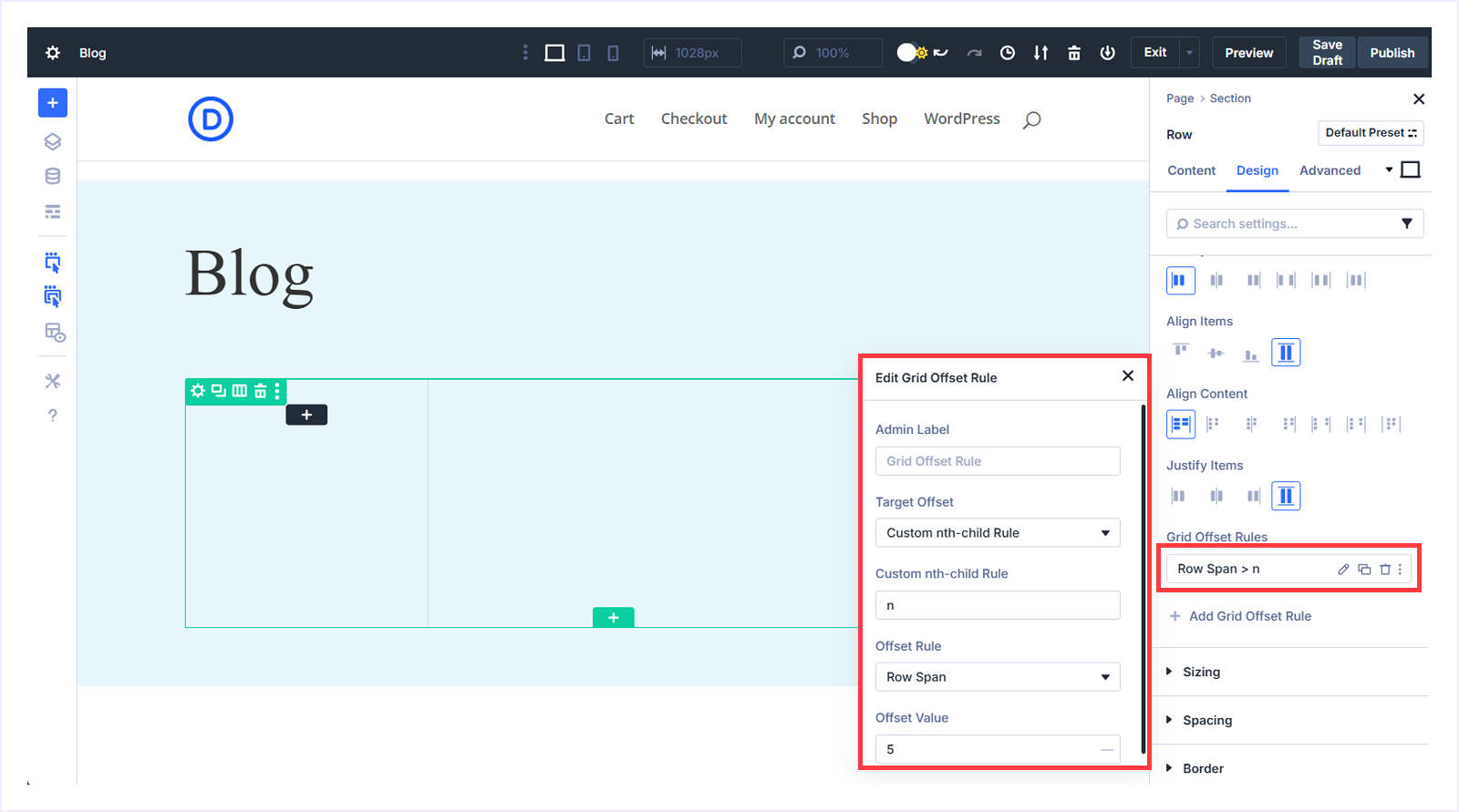Select the bottom option under Align Items

1251,355
